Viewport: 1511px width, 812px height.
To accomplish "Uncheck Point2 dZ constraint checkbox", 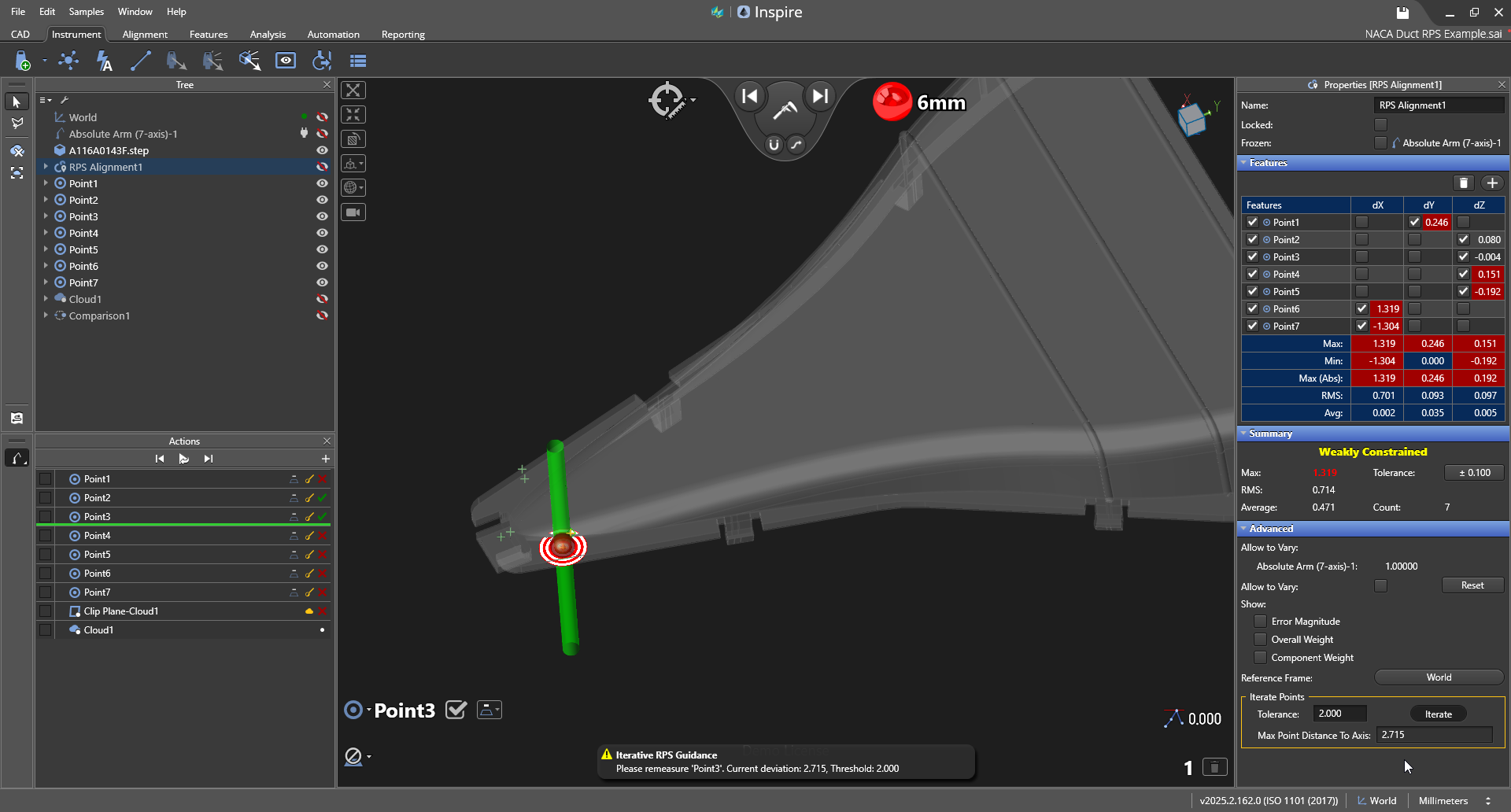I will coord(1464,239).
